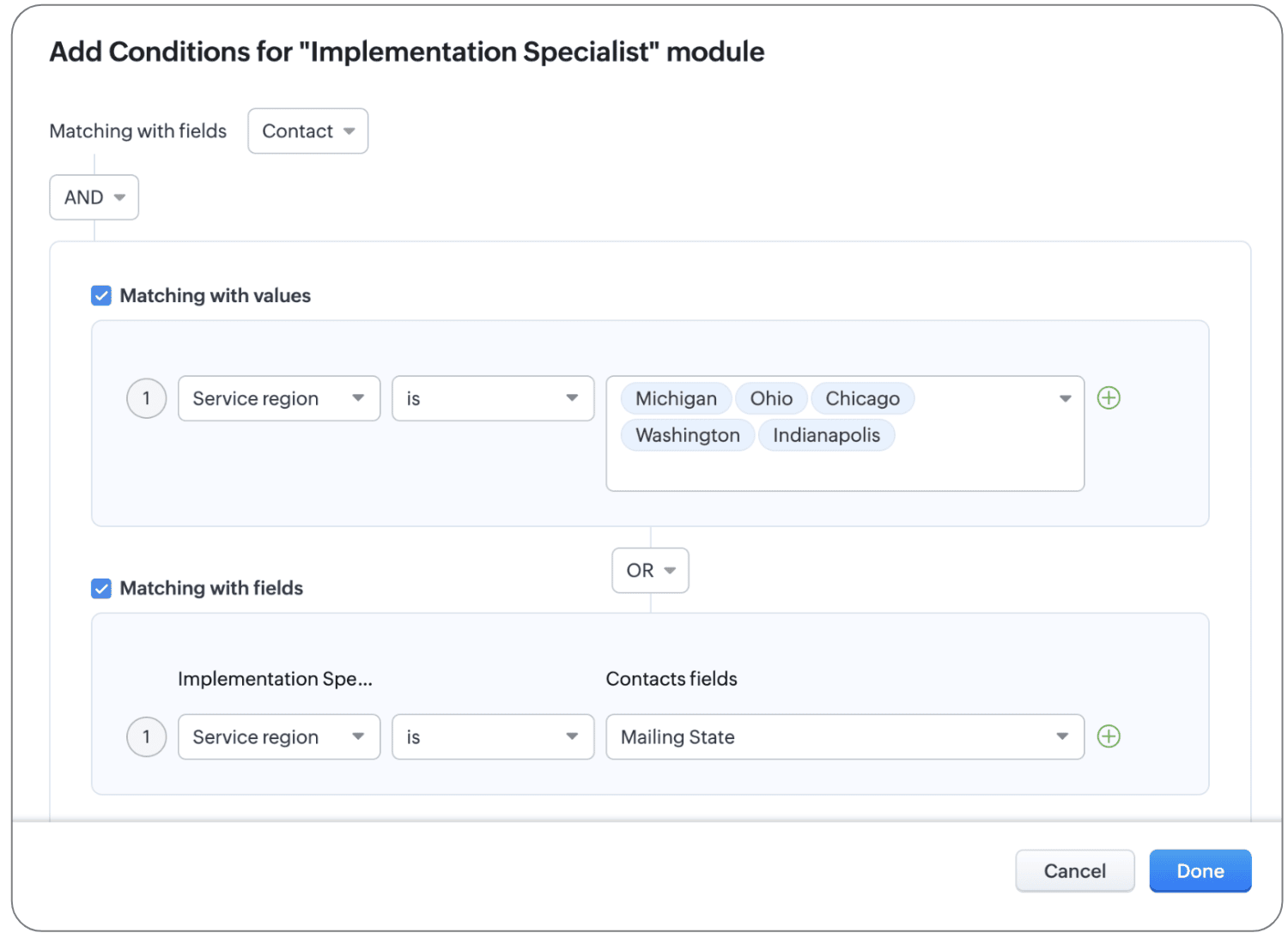Open the OR operator dropdown

[x=650, y=571]
